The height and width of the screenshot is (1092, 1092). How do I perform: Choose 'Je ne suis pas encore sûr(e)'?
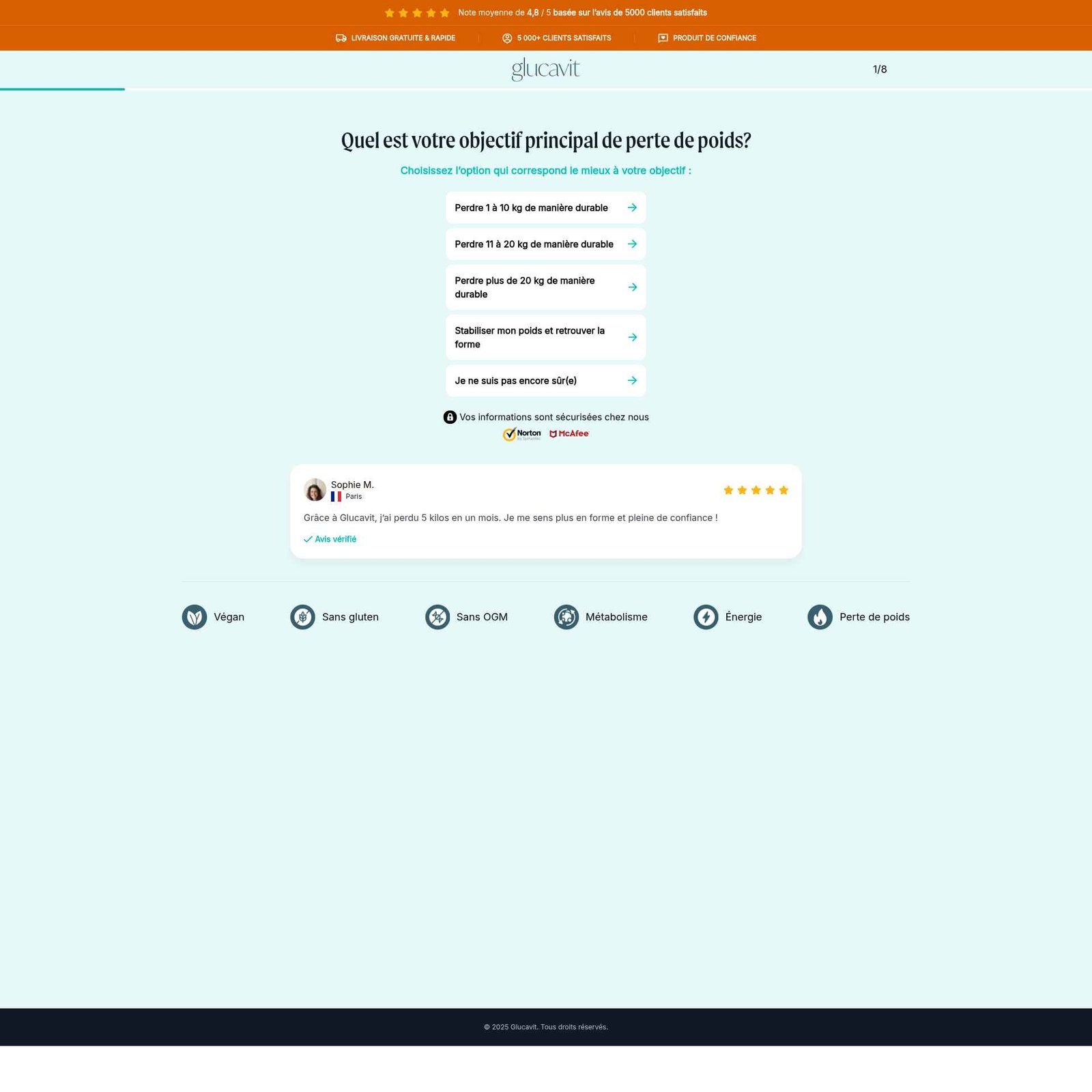(545, 381)
